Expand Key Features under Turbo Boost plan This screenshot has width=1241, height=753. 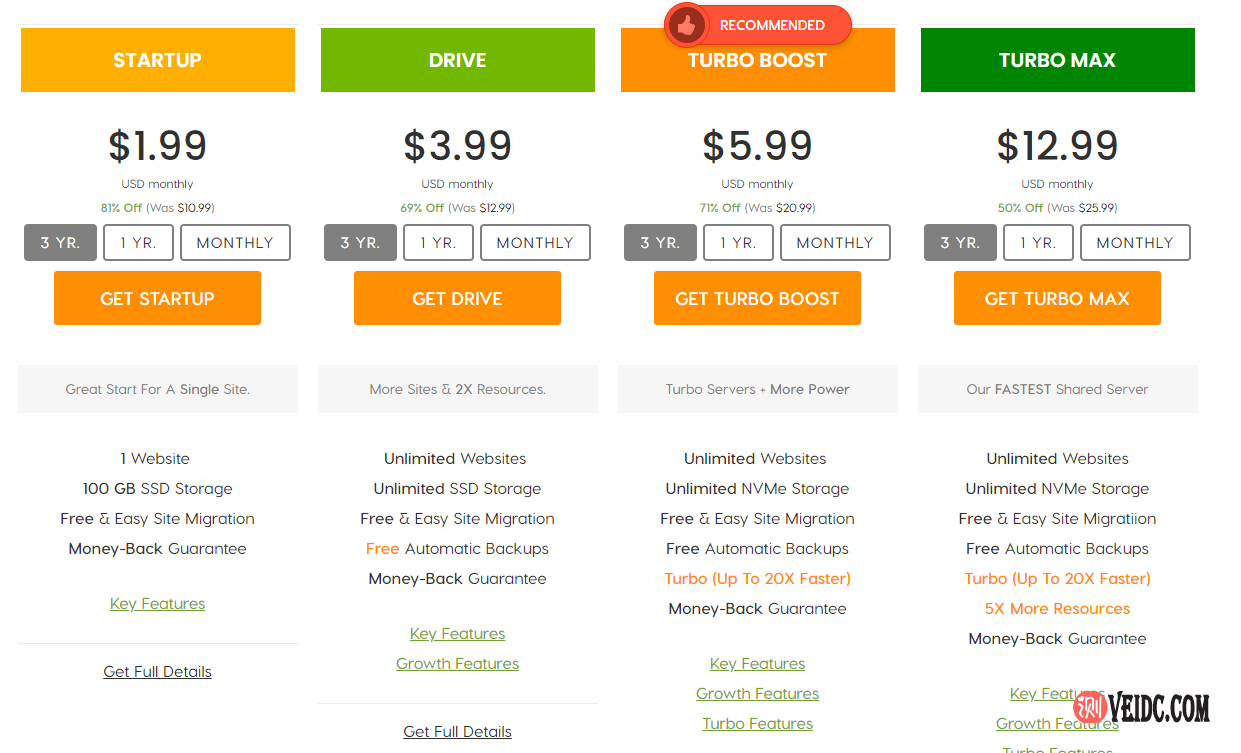757,664
